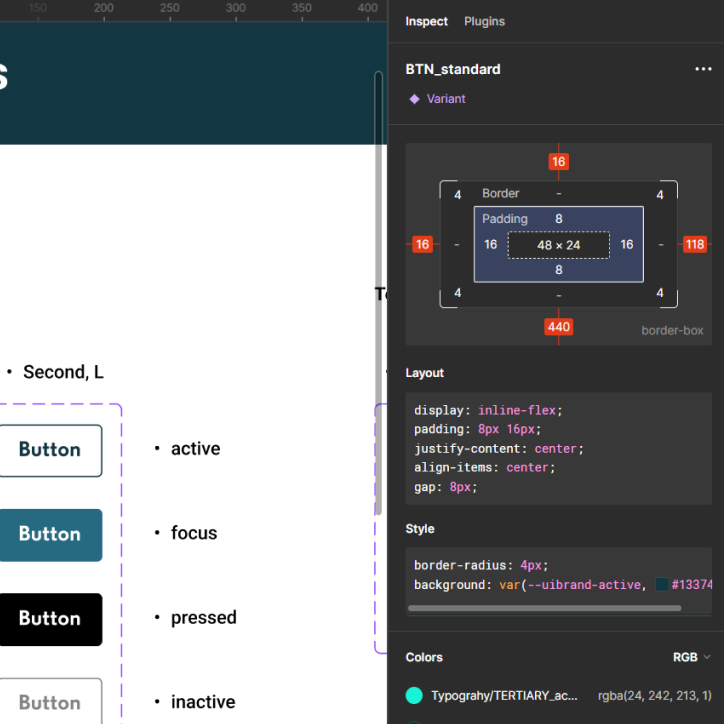The image size is (724, 724).
Task: Click the teal Typograhy/TERTIARY color swatch
Action: pyautogui.click(x=414, y=695)
